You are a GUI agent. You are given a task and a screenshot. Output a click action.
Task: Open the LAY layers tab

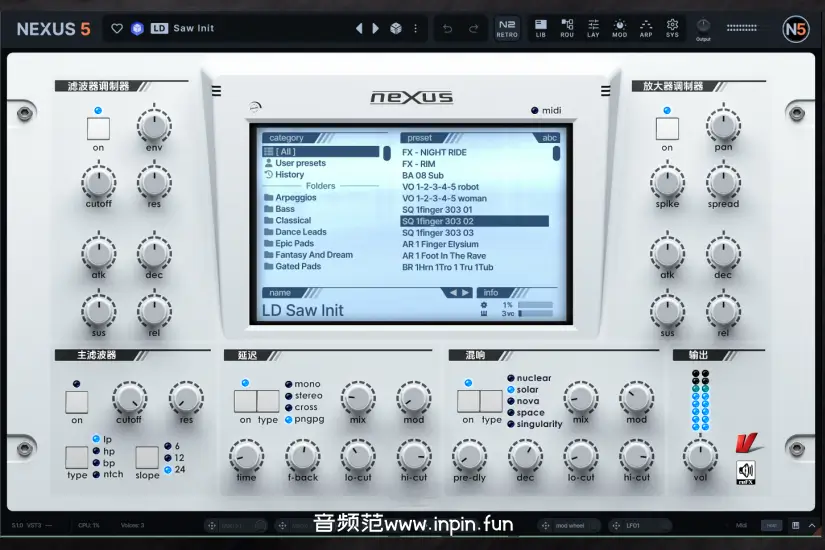[593, 28]
